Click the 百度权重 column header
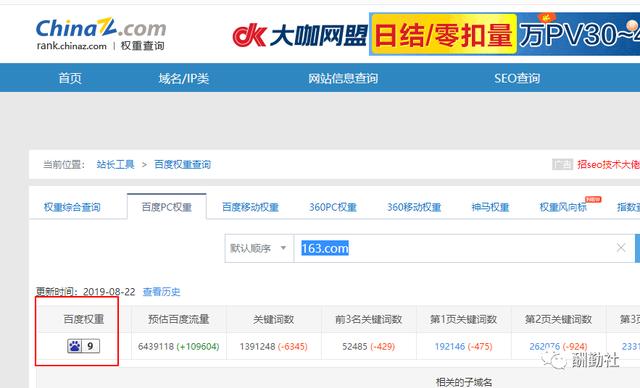Viewport: 640px width, 388px height. 84,319
